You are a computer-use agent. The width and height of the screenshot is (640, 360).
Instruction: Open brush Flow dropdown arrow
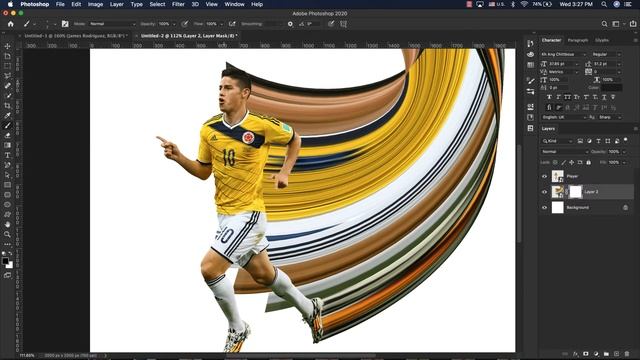[x=222, y=24]
